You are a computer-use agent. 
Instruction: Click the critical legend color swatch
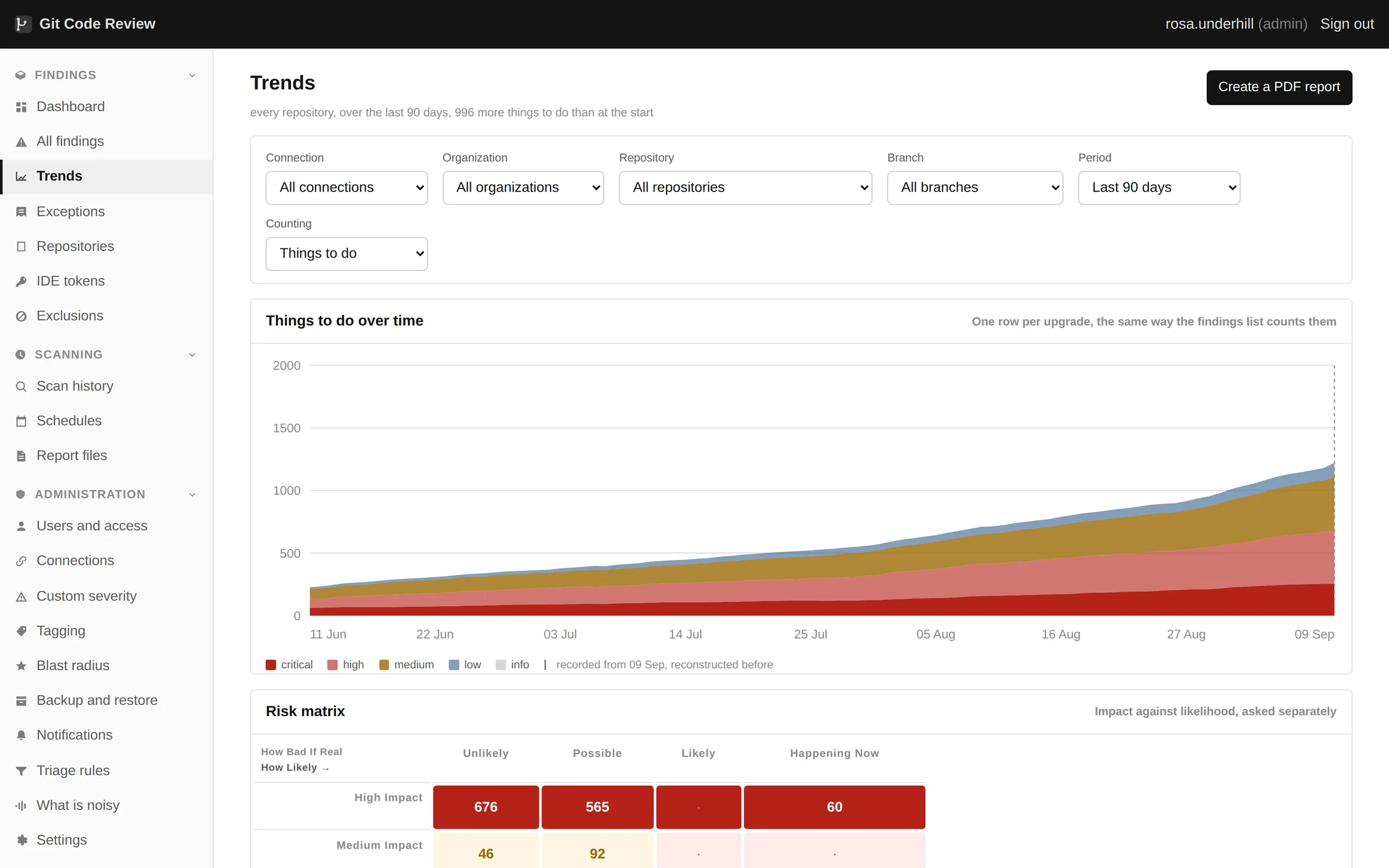271,665
